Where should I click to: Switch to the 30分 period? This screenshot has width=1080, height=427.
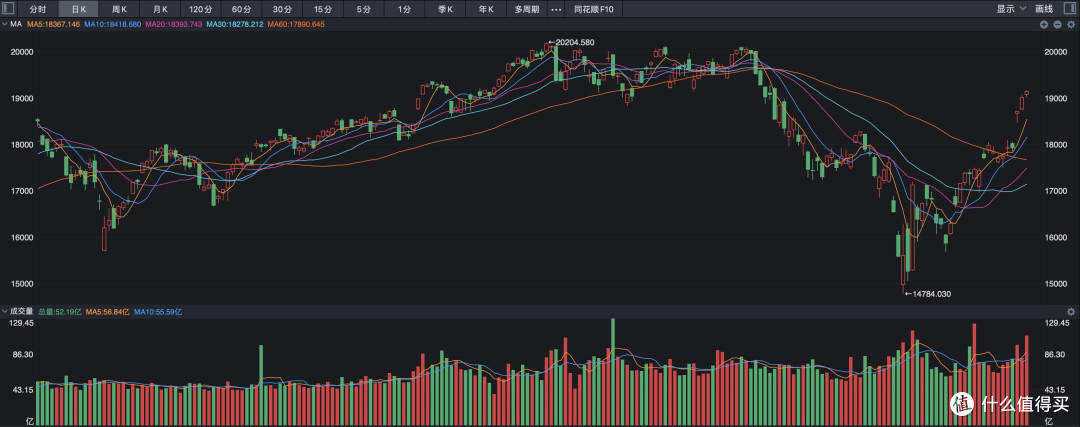tap(282, 9)
